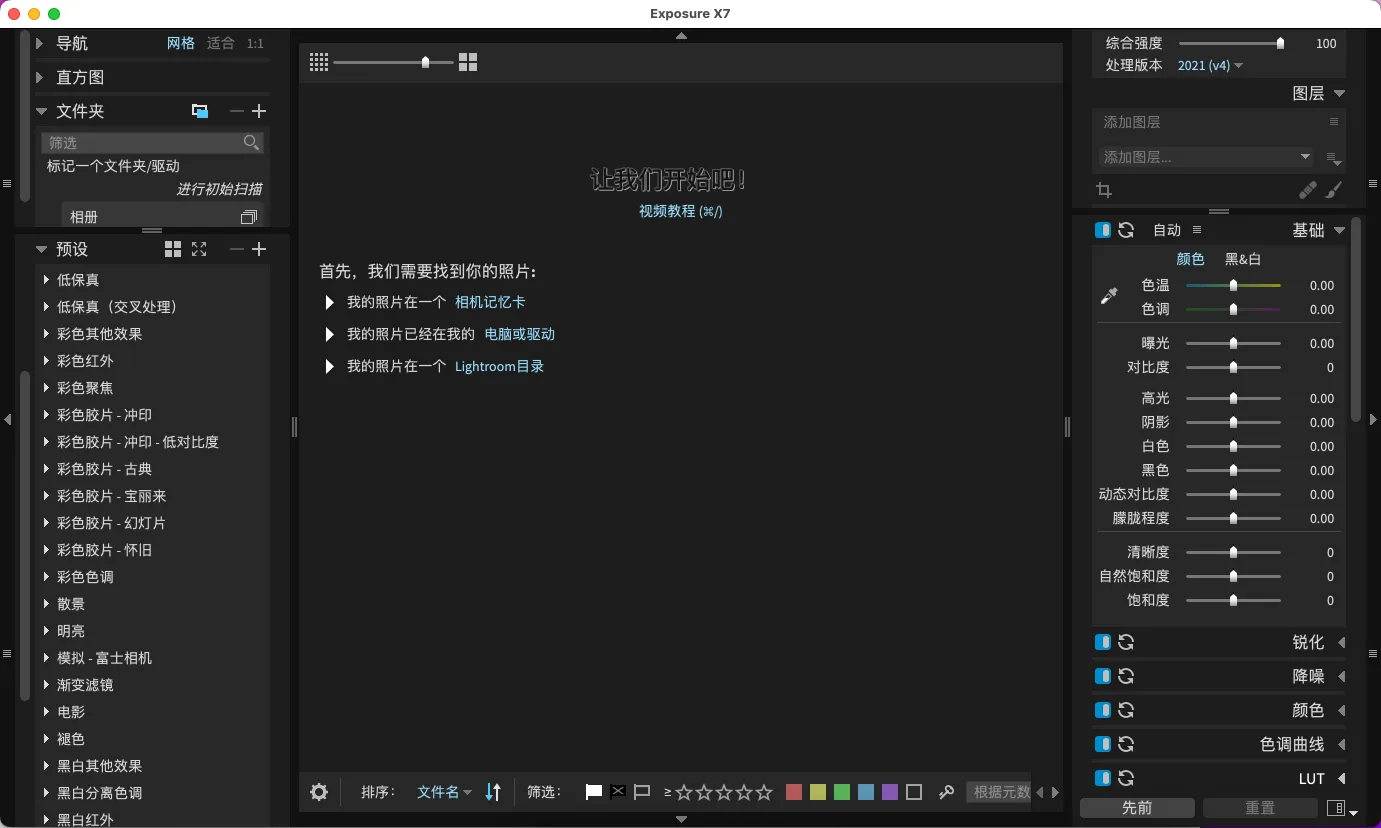This screenshot has height=828, width=1381.
Task: Remove folder with minus in 文件夹
Action: pyautogui.click(x=236, y=111)
